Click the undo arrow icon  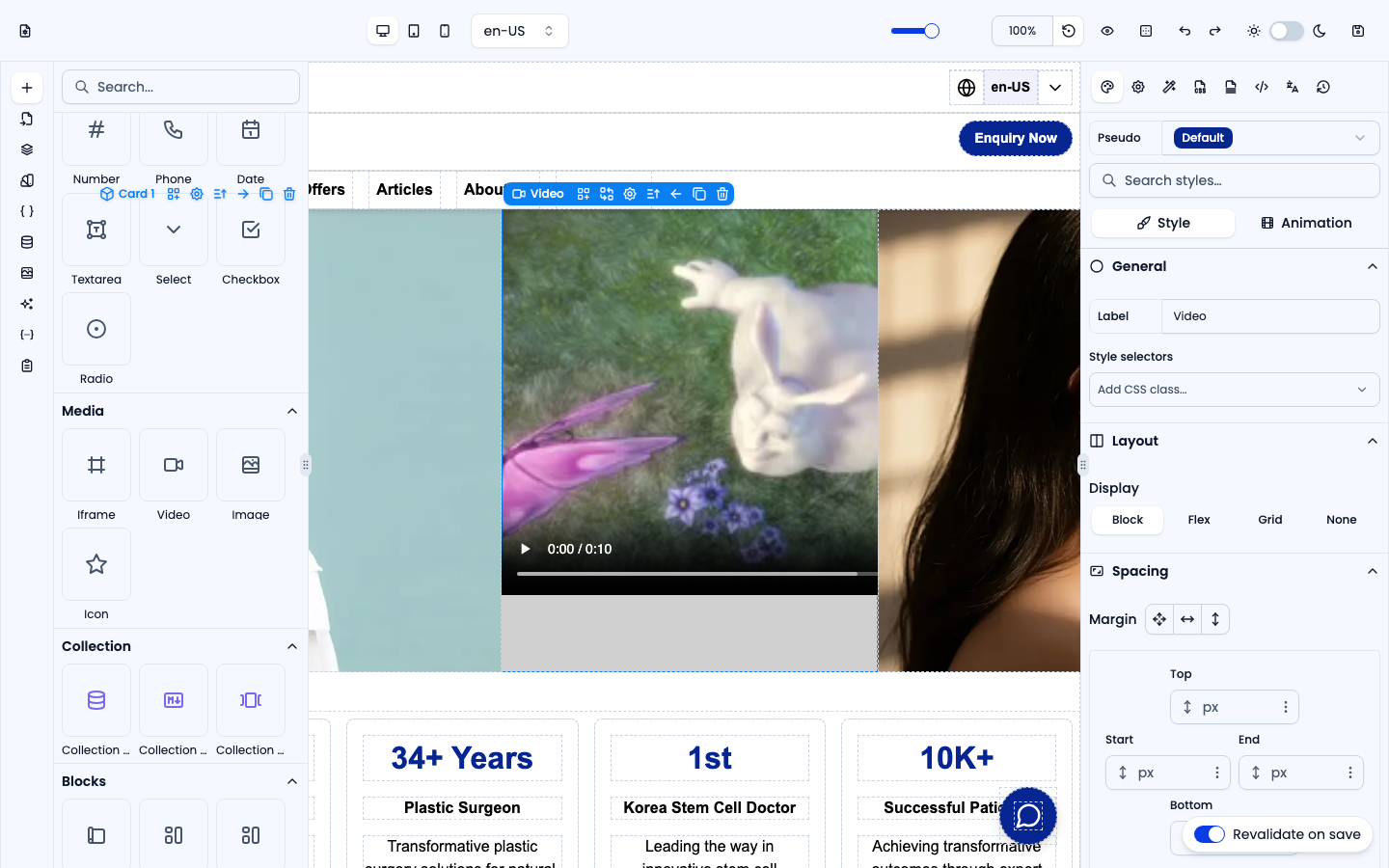coord(1185,31)
